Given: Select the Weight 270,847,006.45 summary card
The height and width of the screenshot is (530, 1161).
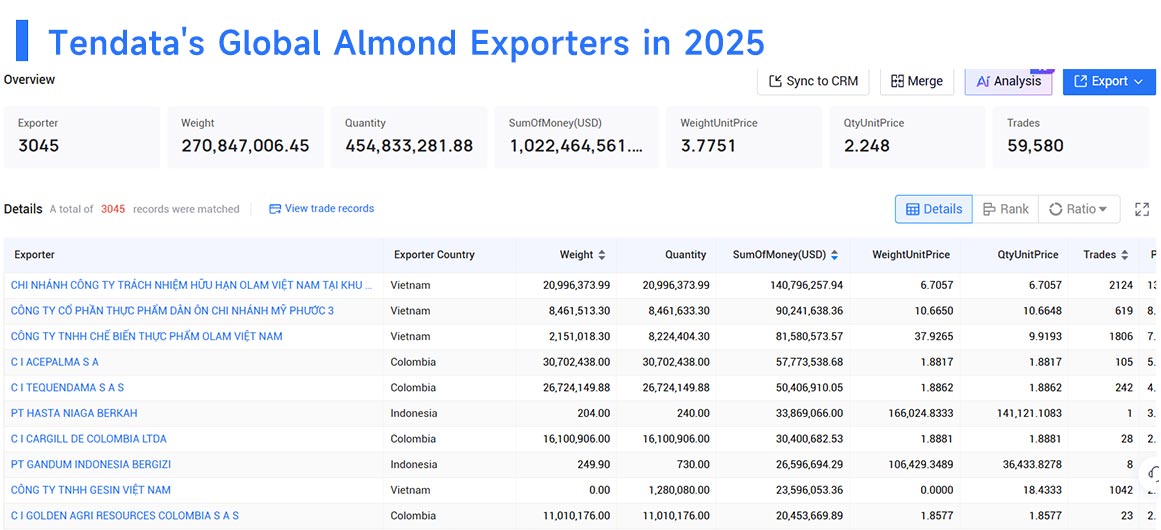Looking at the screenshot, I should coord(245,137).
